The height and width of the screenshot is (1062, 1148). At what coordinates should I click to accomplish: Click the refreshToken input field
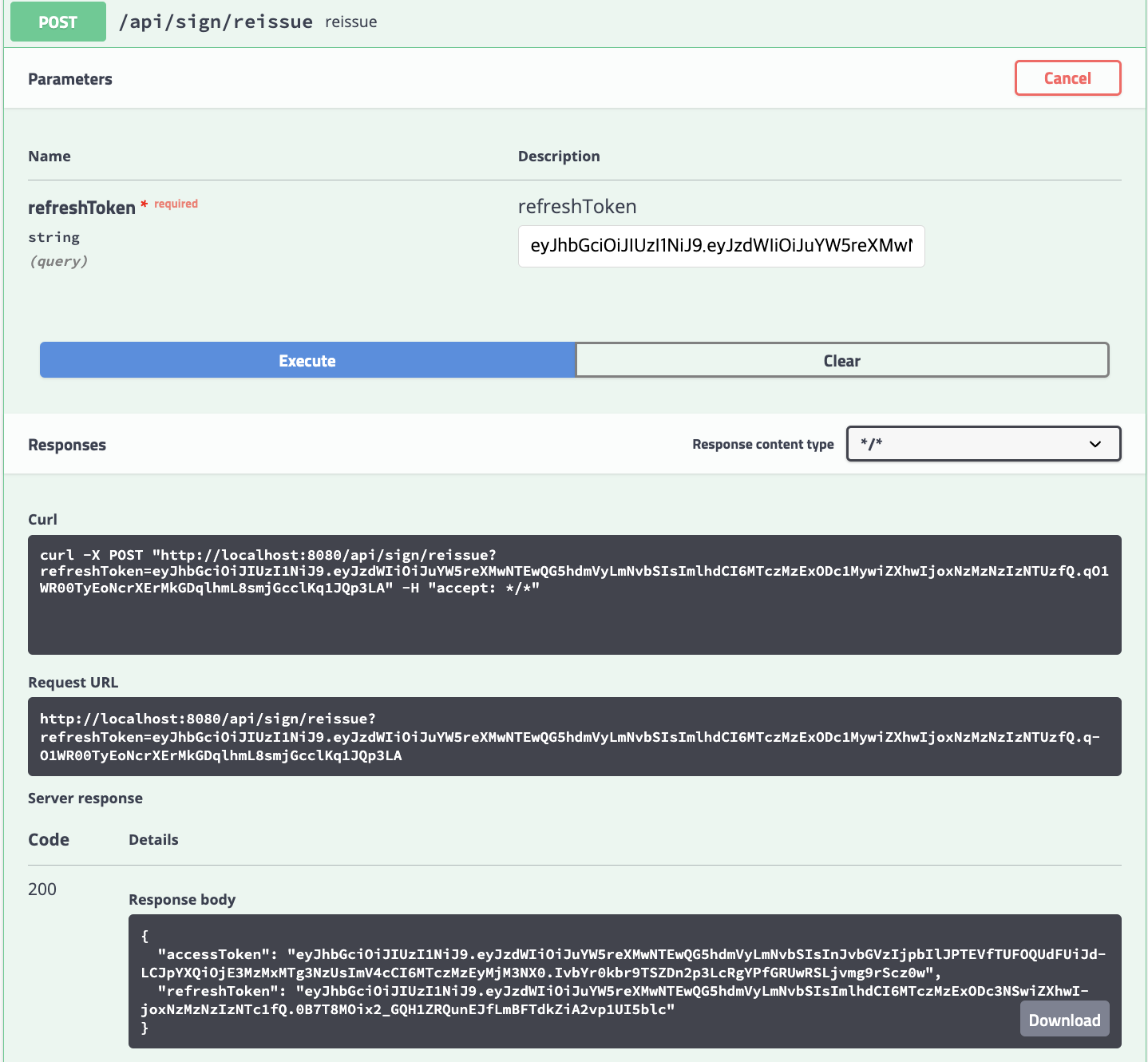tap(721, 246)
